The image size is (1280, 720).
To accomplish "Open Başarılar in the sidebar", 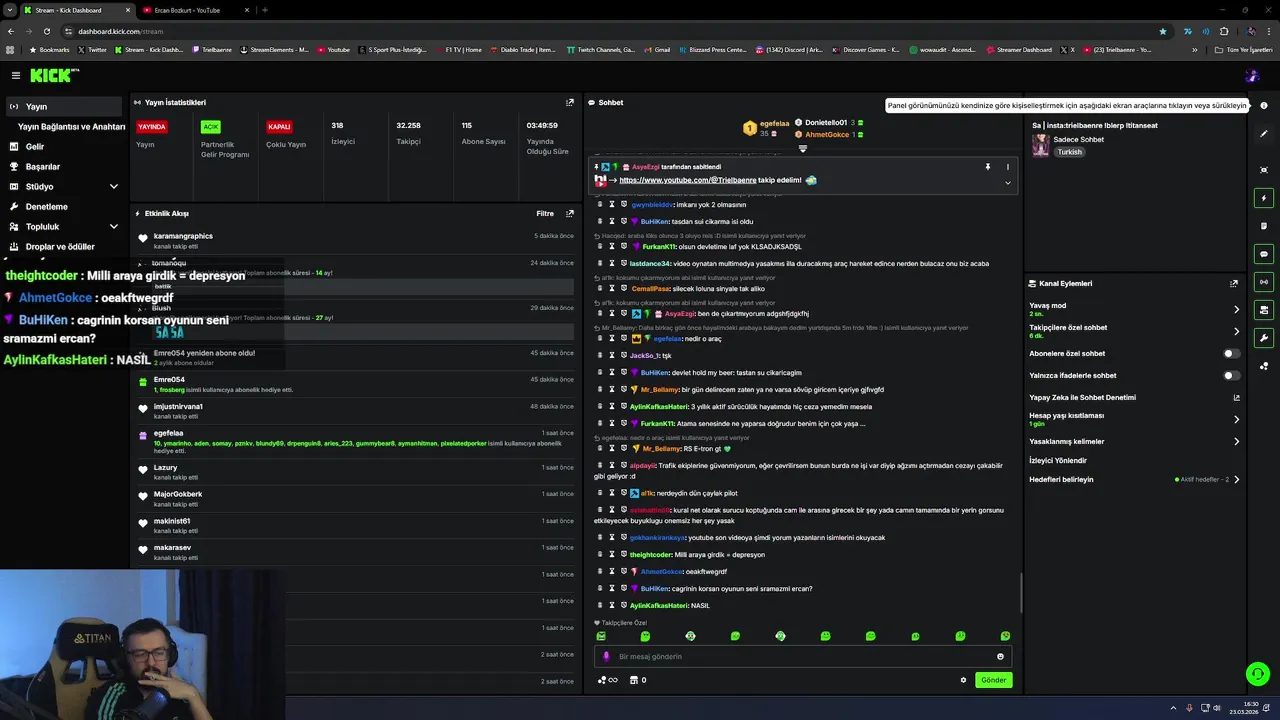I will click(x=42, y=166).
